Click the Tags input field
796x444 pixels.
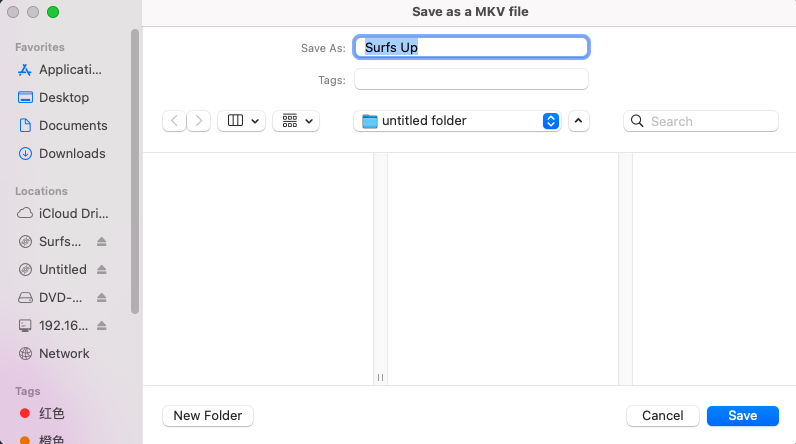tap(471, 79)
